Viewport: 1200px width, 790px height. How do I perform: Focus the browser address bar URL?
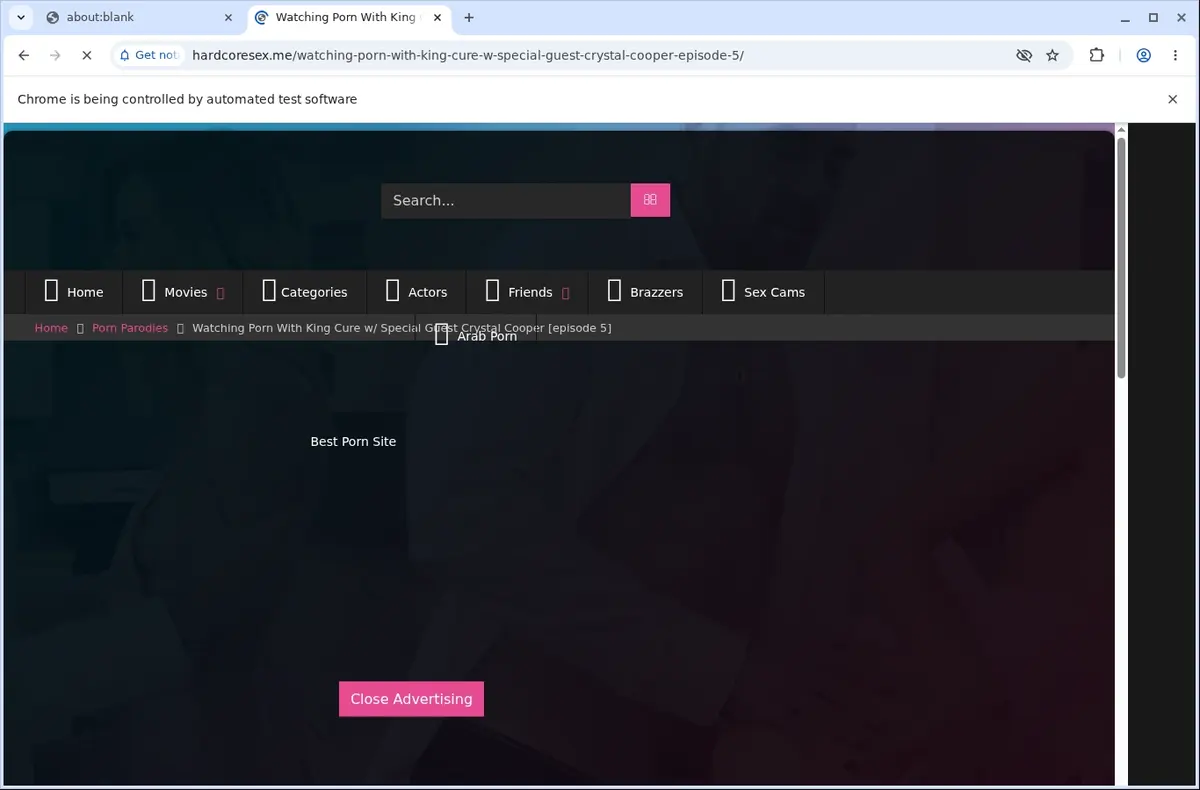[468, 55]
